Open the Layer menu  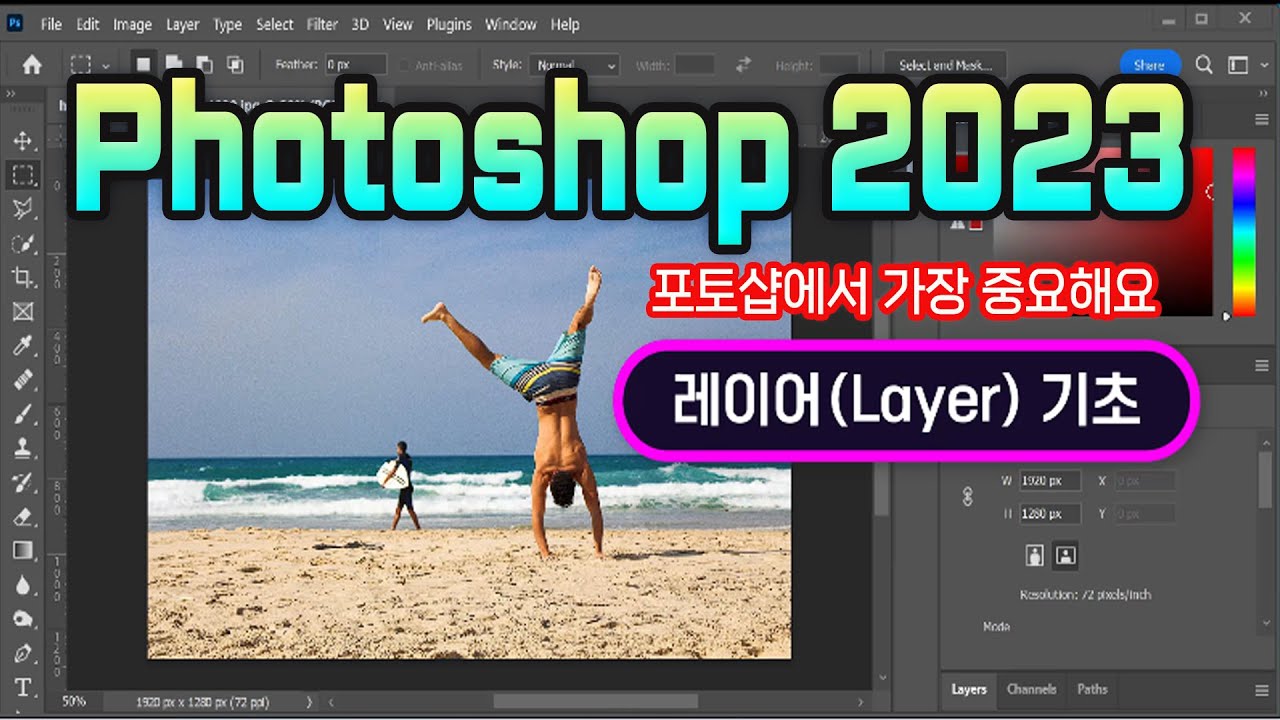(183, 24)
